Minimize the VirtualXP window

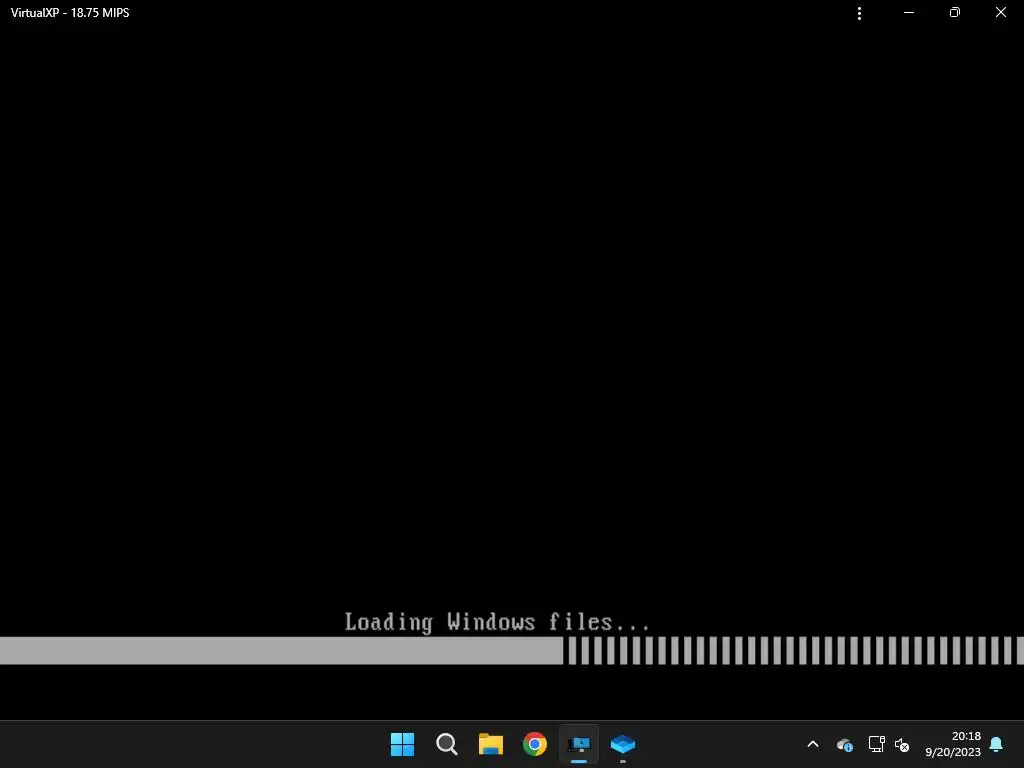pyautogui.click(x=908, y=12)
